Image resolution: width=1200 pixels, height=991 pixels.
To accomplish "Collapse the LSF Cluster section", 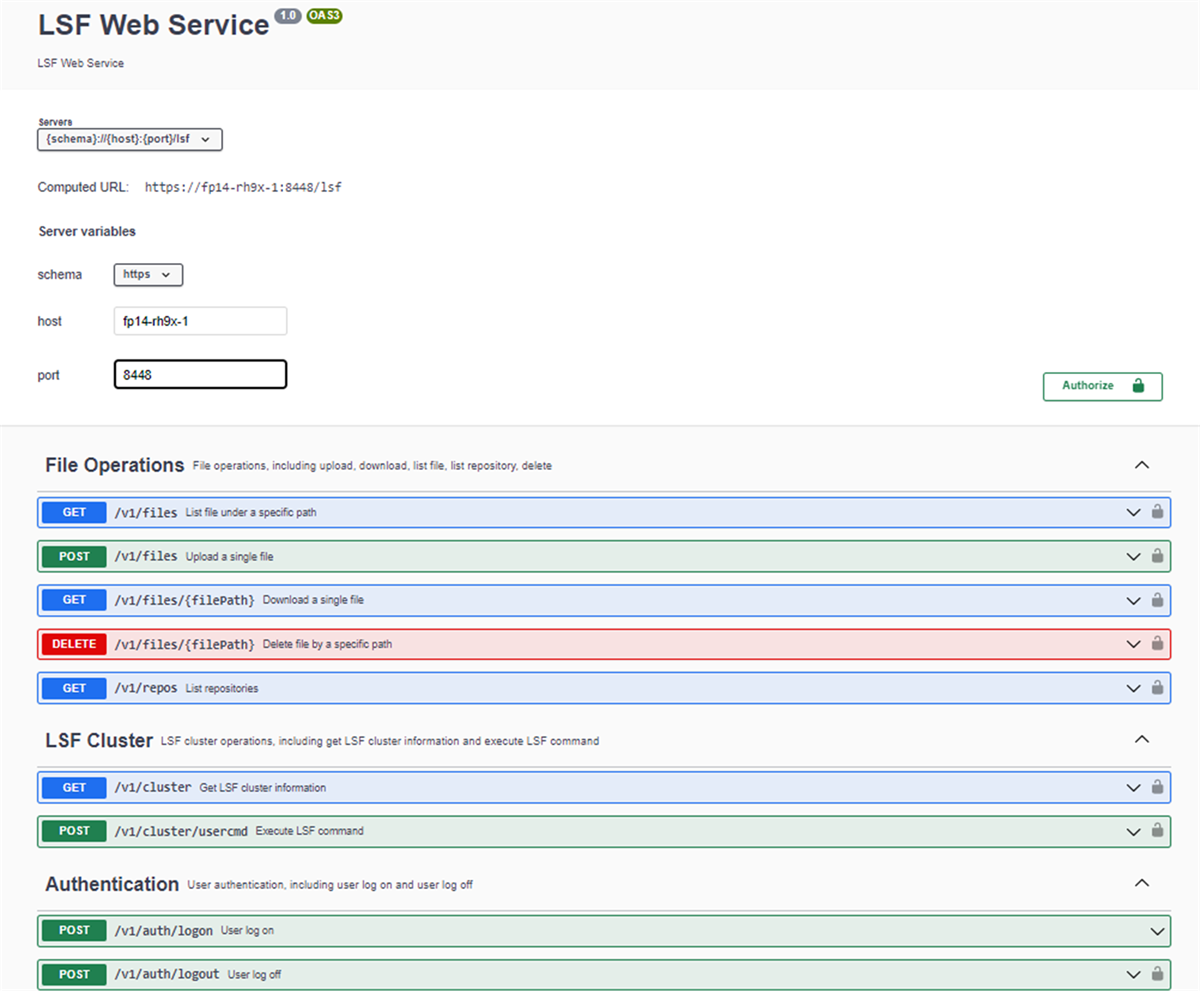I will (x=1141, y=739).
